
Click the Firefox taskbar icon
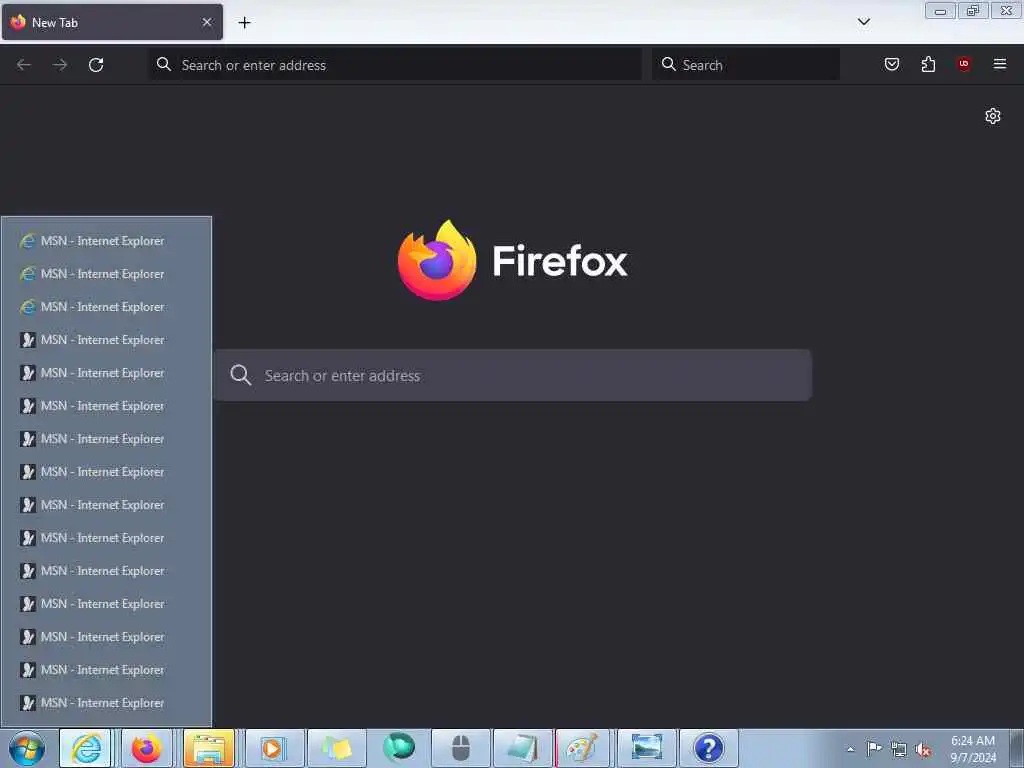click(146, 748)
